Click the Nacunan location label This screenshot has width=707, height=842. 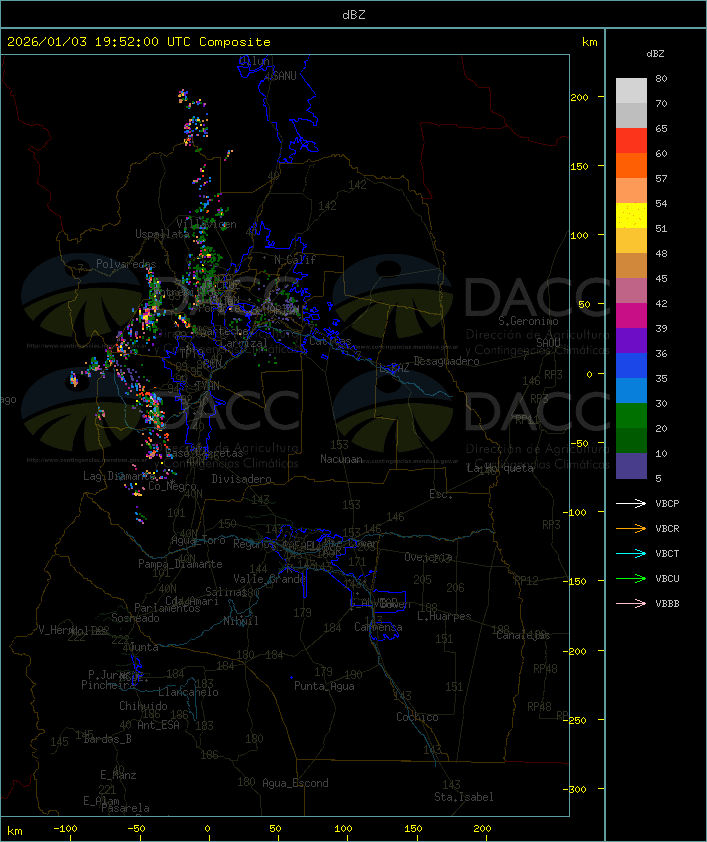tap(341, 459)
